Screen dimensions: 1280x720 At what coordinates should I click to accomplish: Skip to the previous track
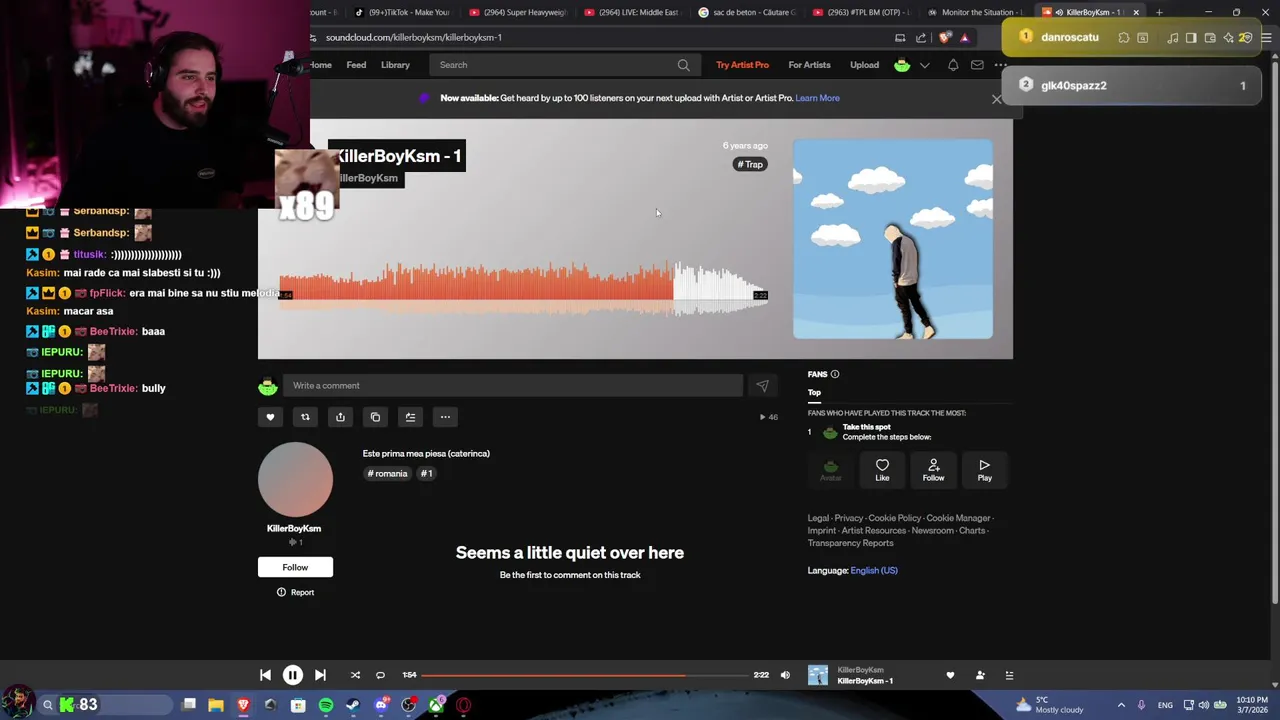pyautogui.click(x=265, y=676)
